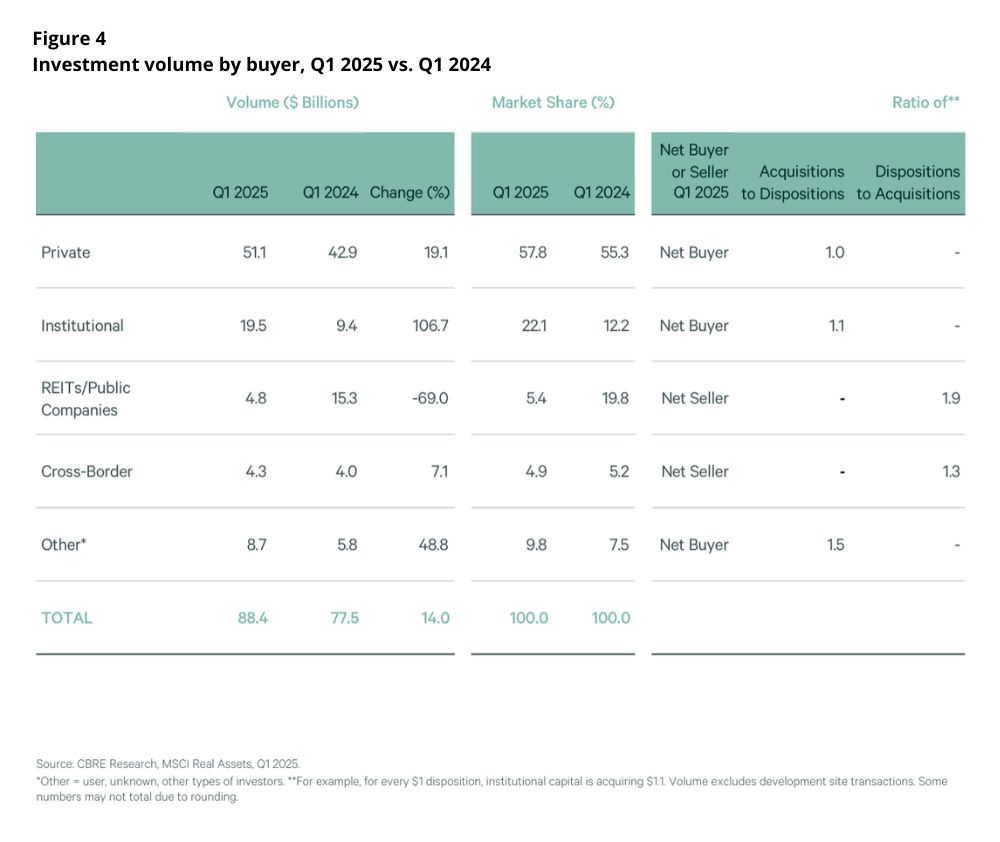Click the -69.0 change value for REITs
The image size is (1000, 842).
(429, 398)
